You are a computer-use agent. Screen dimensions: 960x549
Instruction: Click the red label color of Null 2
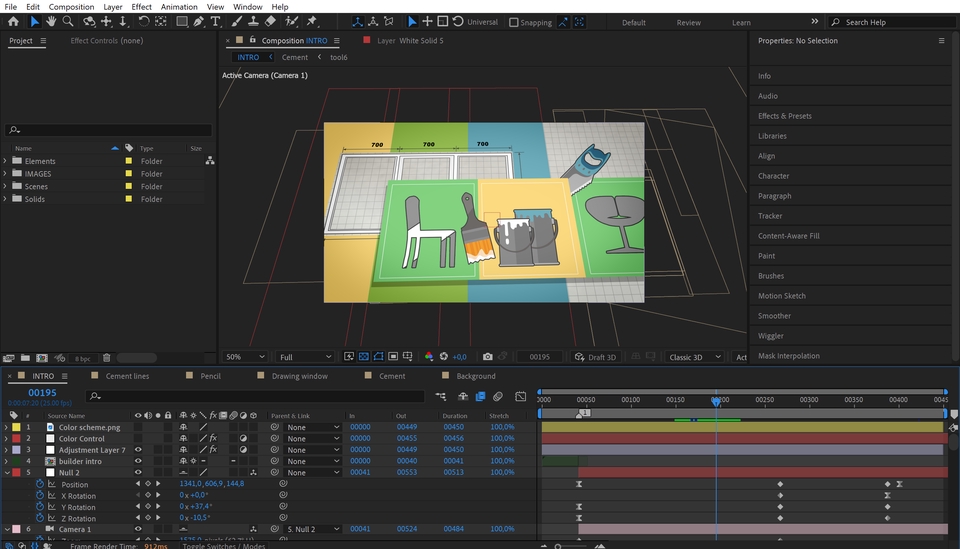coord(16,473)
